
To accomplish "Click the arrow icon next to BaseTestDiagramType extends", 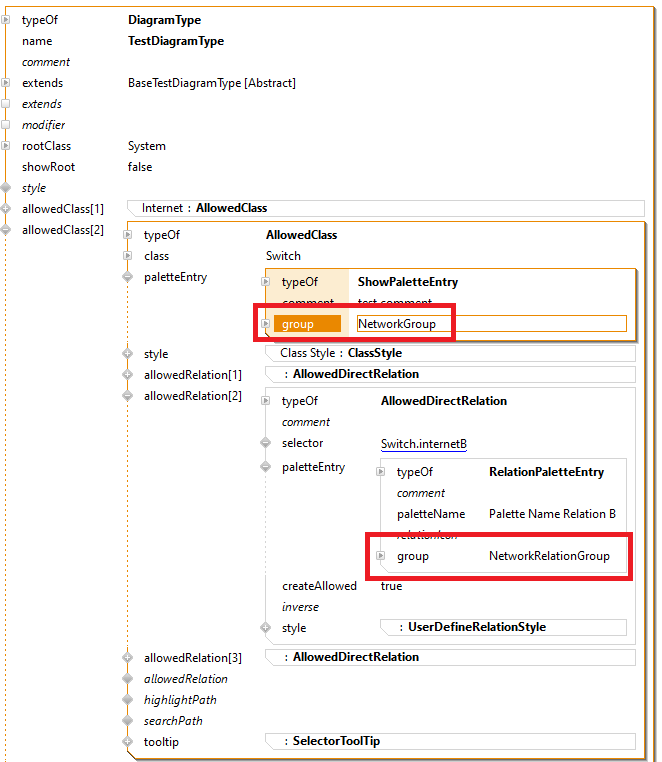I will 6,83.
